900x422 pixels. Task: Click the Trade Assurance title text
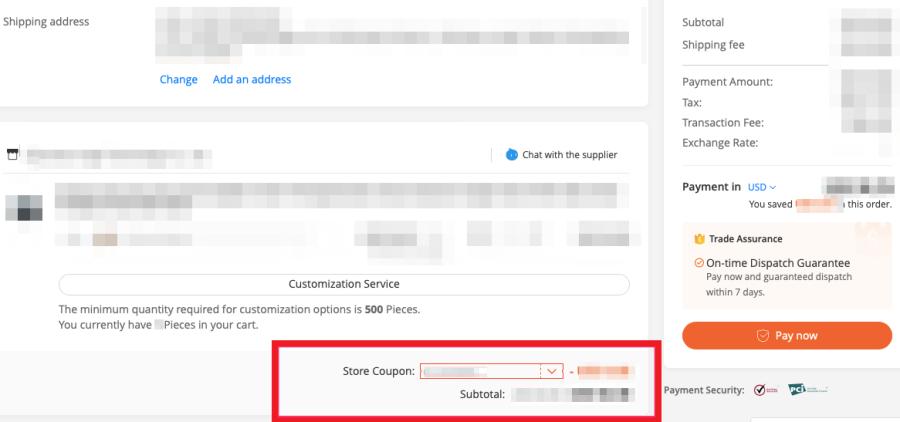tap(745, 239)
